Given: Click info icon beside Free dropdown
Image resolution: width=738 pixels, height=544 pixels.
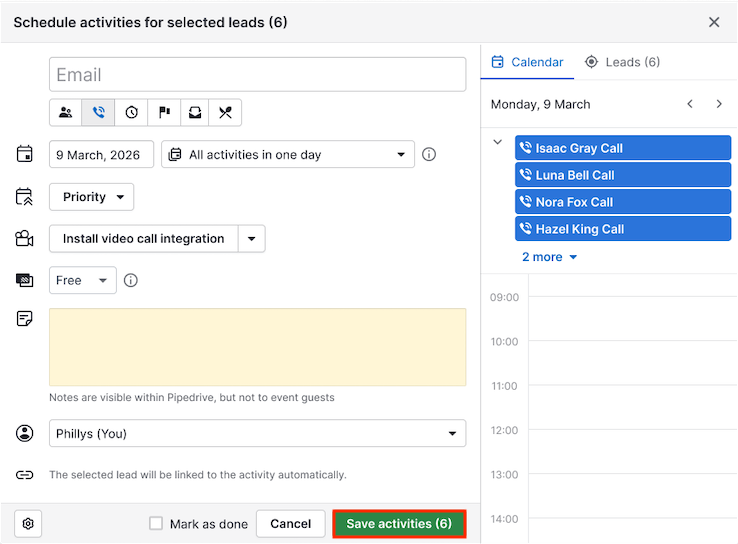Looking at the screenshot, I should pos(131,281).
